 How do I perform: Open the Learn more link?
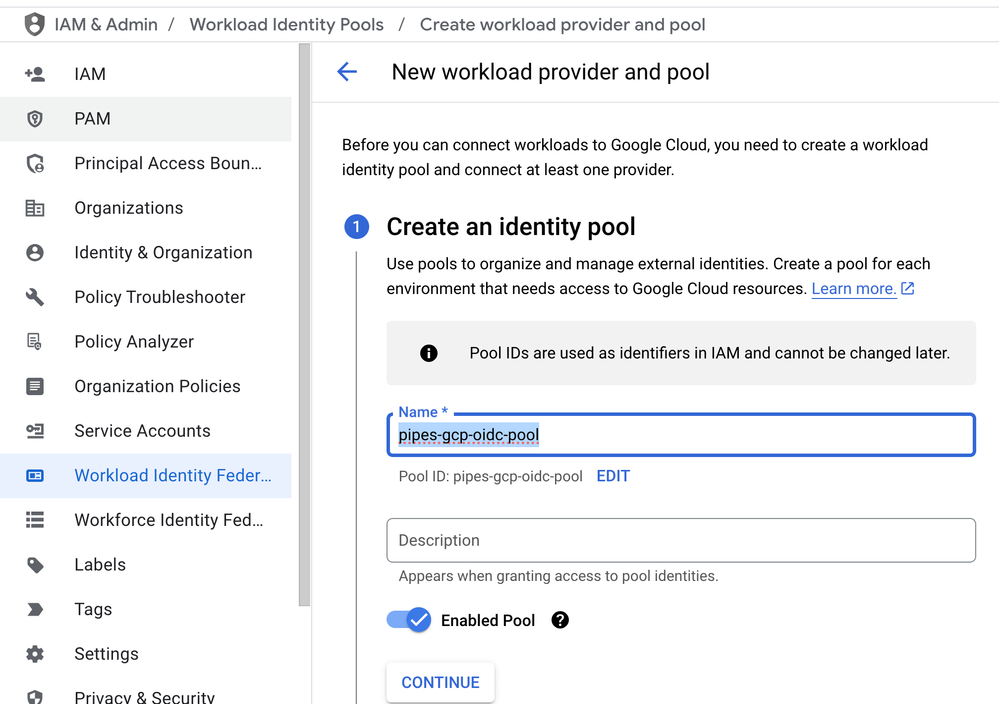[x=854, y=289]
